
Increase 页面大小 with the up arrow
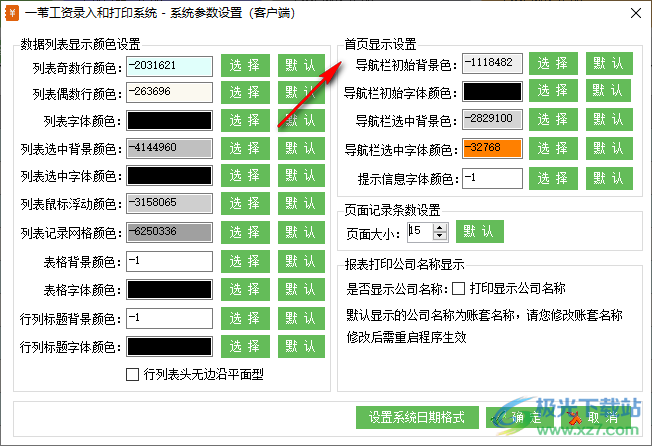click(440, 227)
